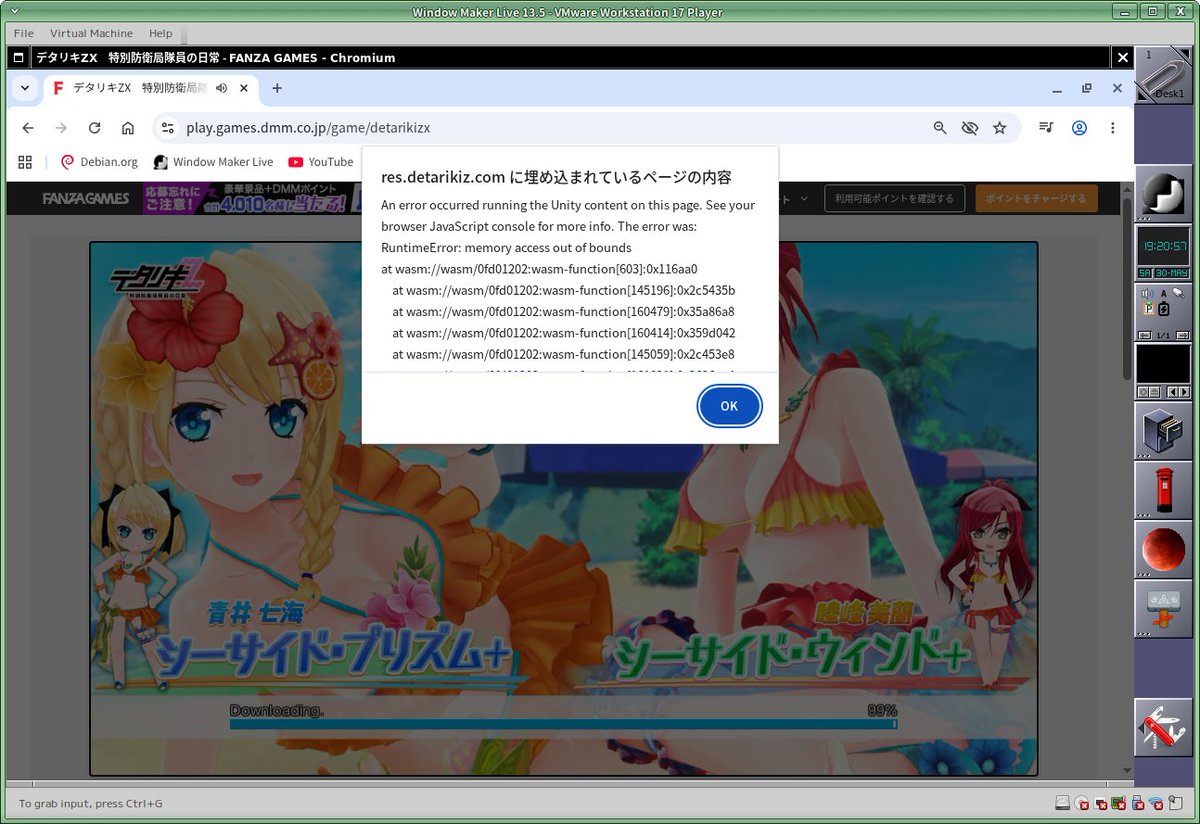Go back with the browser back arrow
Image resolution: width=1200 pixels, height=824 pixels.
click(28, 128)
